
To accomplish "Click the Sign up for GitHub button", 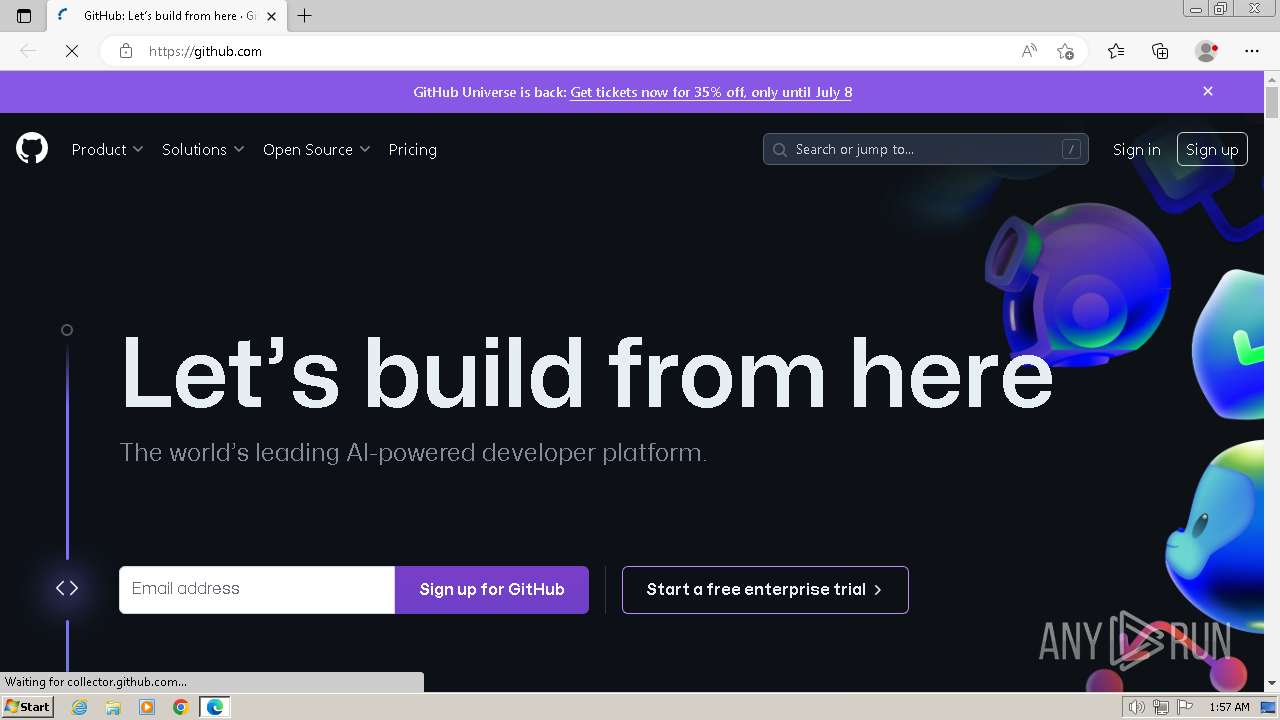I will (x=492, y=589).
